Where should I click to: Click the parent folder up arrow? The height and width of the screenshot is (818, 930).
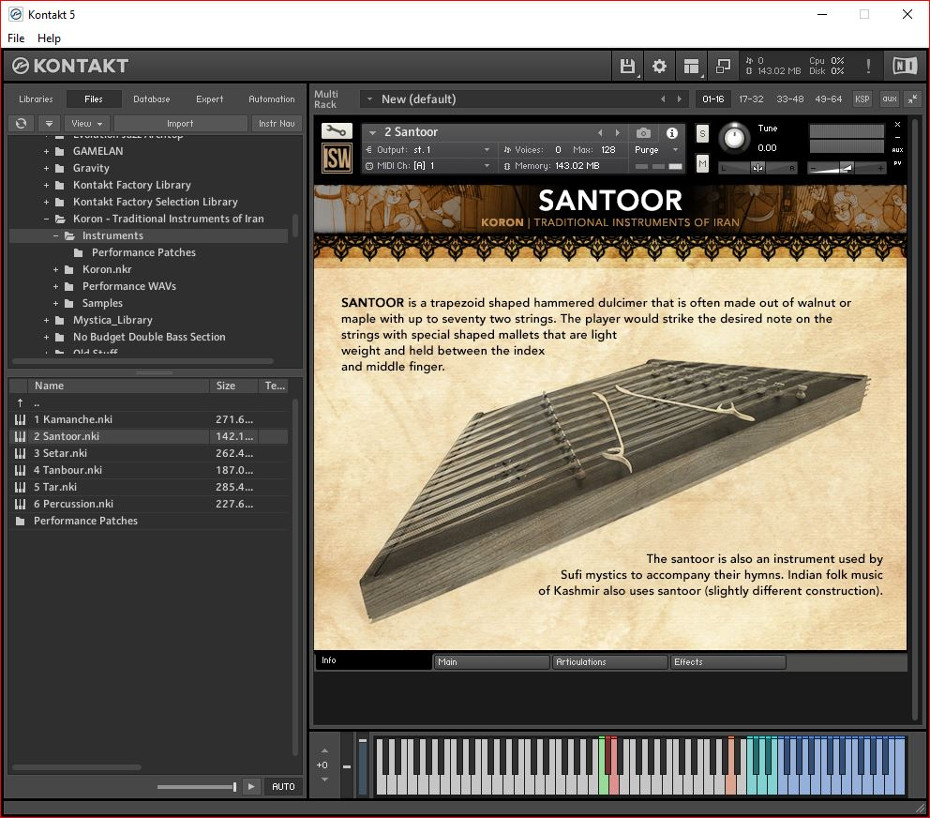pyautogui.click(x=20, y=403)
